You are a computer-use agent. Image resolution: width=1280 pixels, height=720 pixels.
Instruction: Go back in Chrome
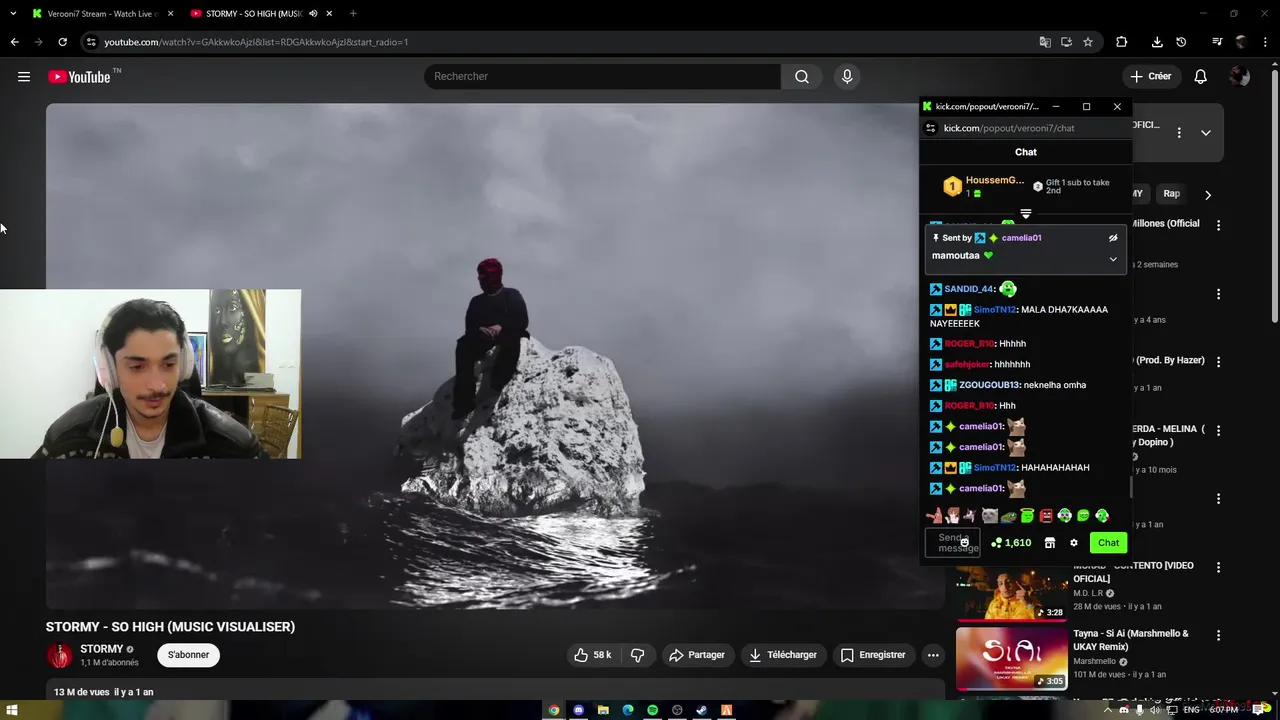click(x=14, y=42)
